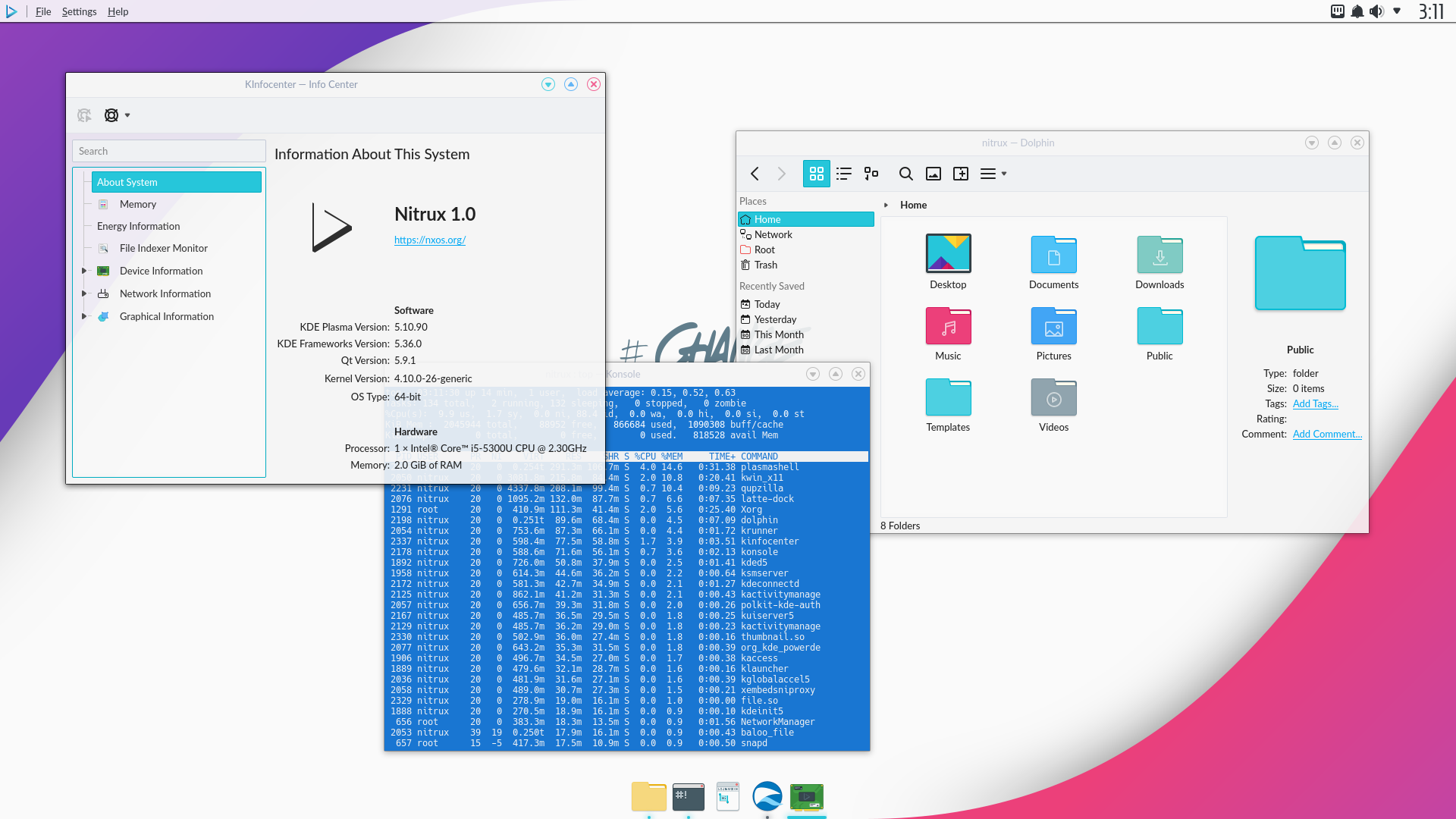Open the Help menu
1456x819 pixels.
pos(118,11)
